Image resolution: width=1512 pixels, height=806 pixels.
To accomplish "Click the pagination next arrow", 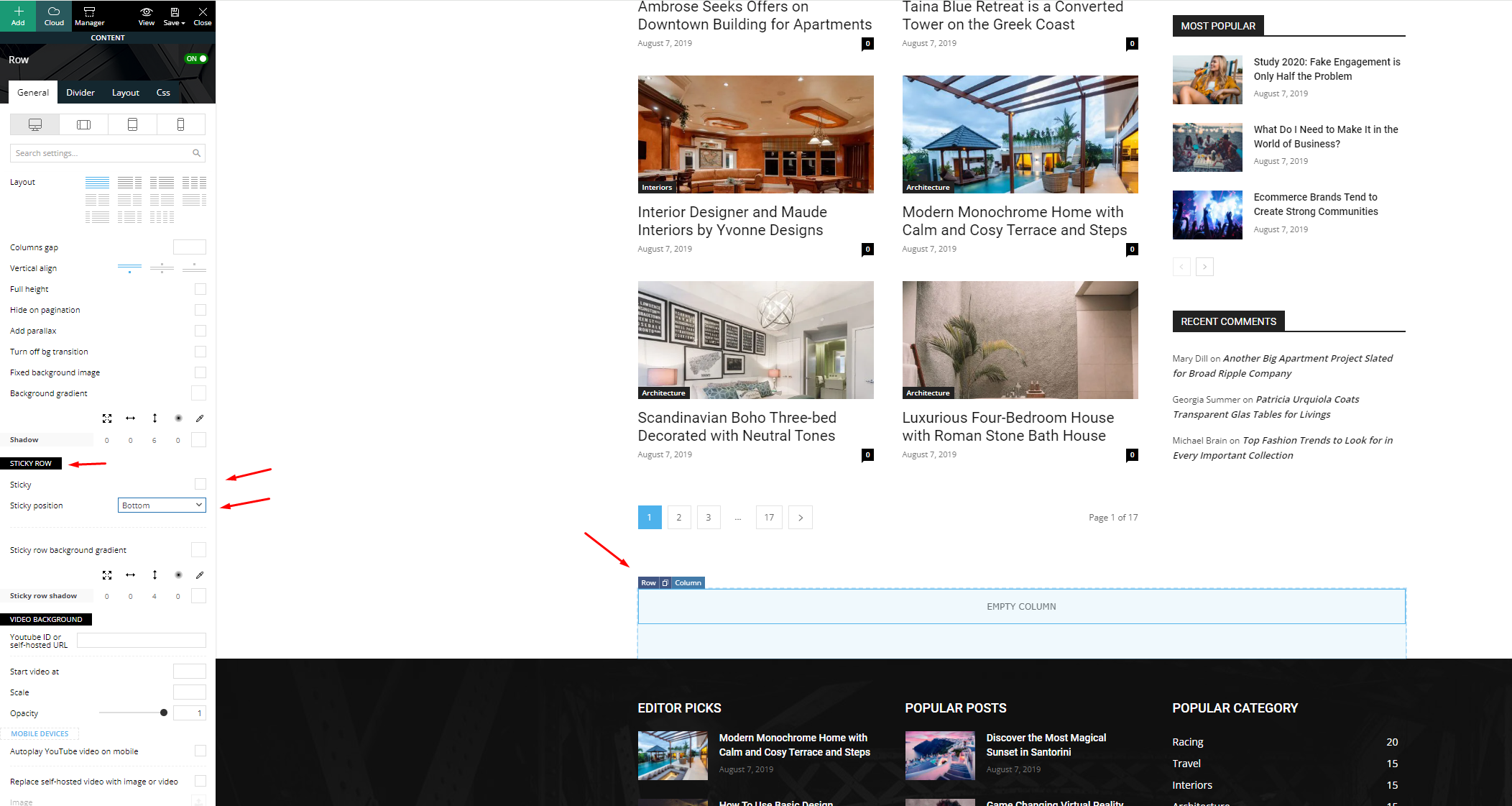I will 801,518.
